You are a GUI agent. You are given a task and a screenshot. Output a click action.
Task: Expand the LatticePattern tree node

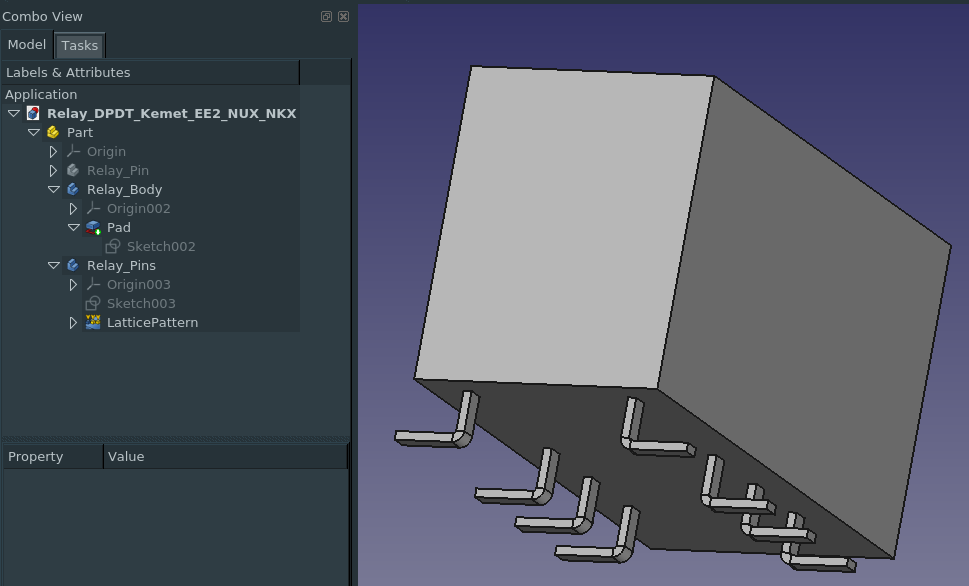73,323
